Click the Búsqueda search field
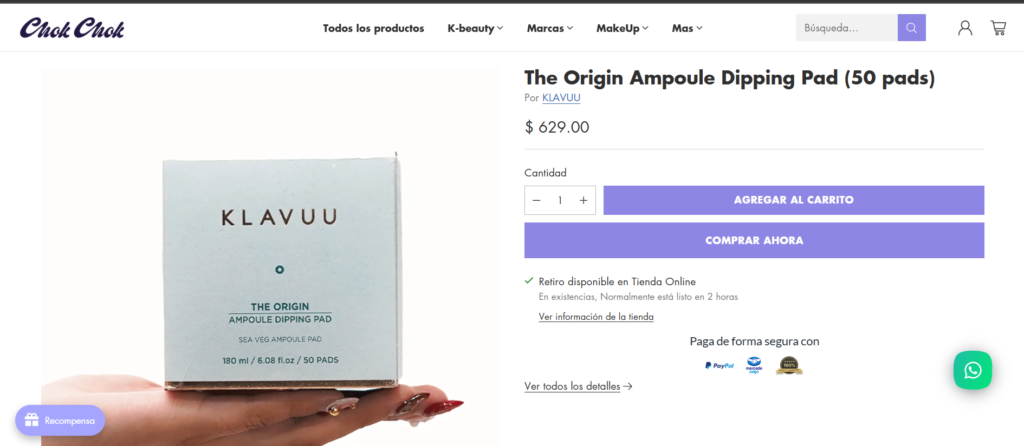Screen dimensions: 1024x446 click(846, 27)
